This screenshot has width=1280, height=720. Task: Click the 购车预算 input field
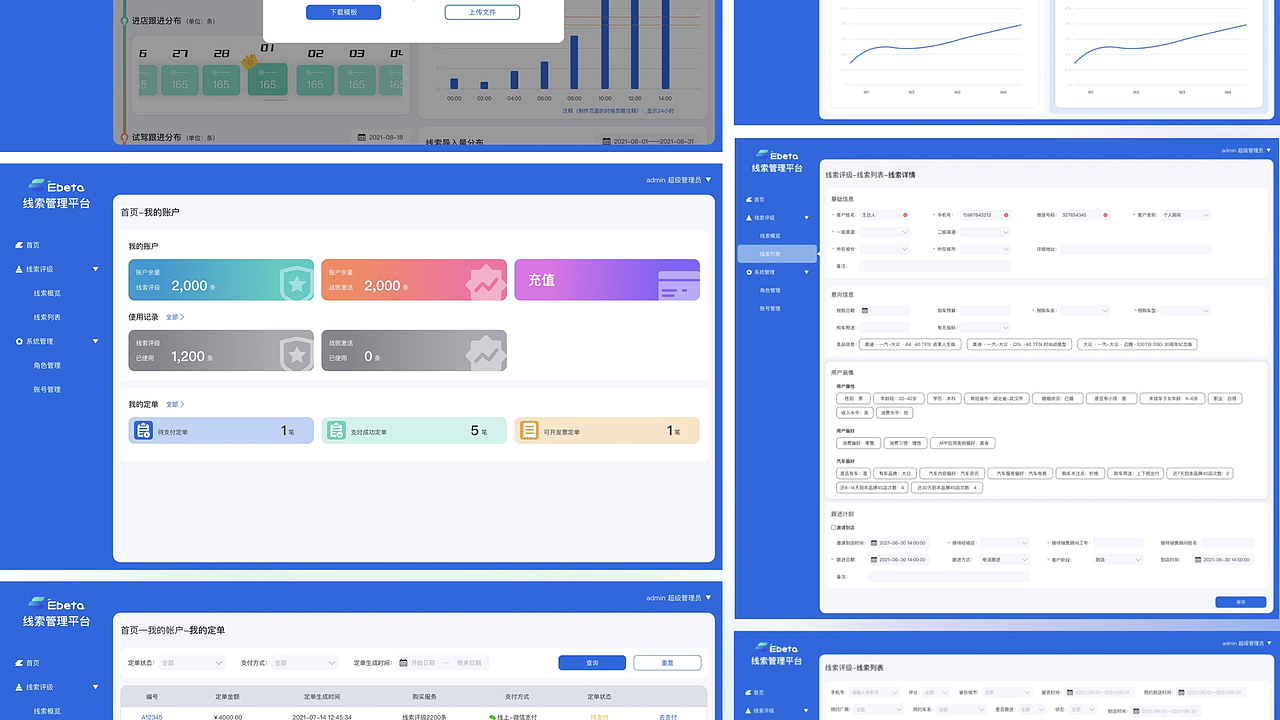click(985, 311)
